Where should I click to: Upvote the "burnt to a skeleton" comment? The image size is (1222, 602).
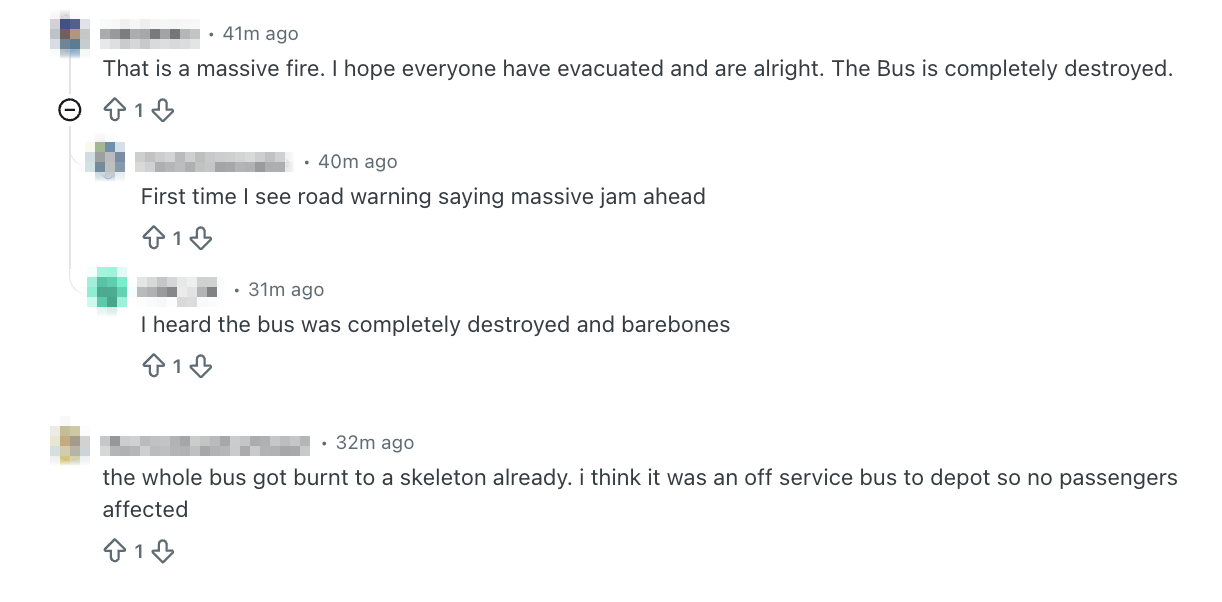point(115,551)
